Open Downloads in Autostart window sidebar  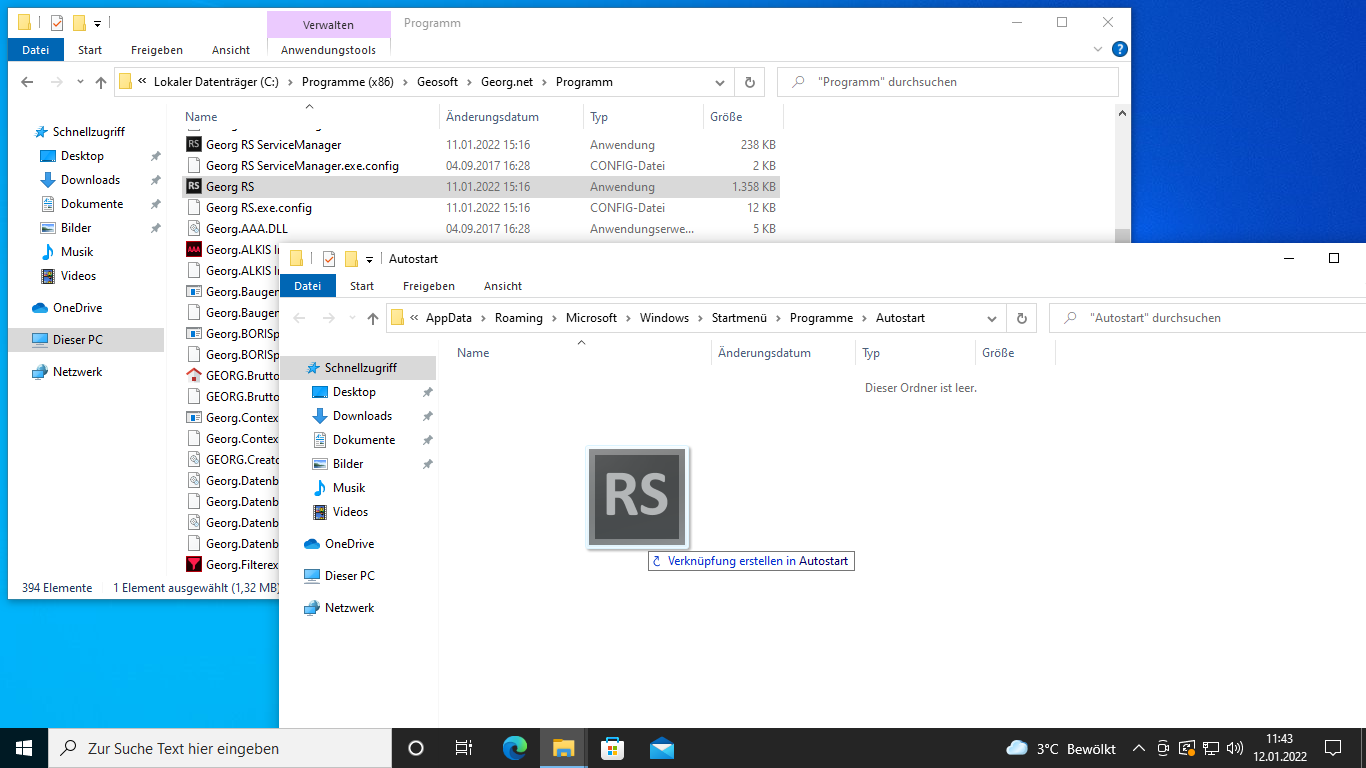pyautogui.click(x=362, y=416)
